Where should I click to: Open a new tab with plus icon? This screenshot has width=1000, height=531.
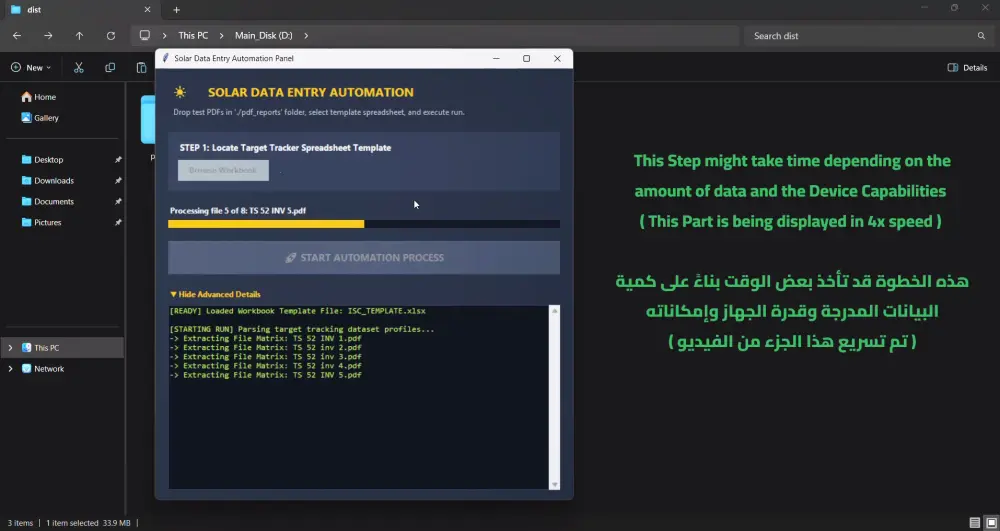[177, 10]
